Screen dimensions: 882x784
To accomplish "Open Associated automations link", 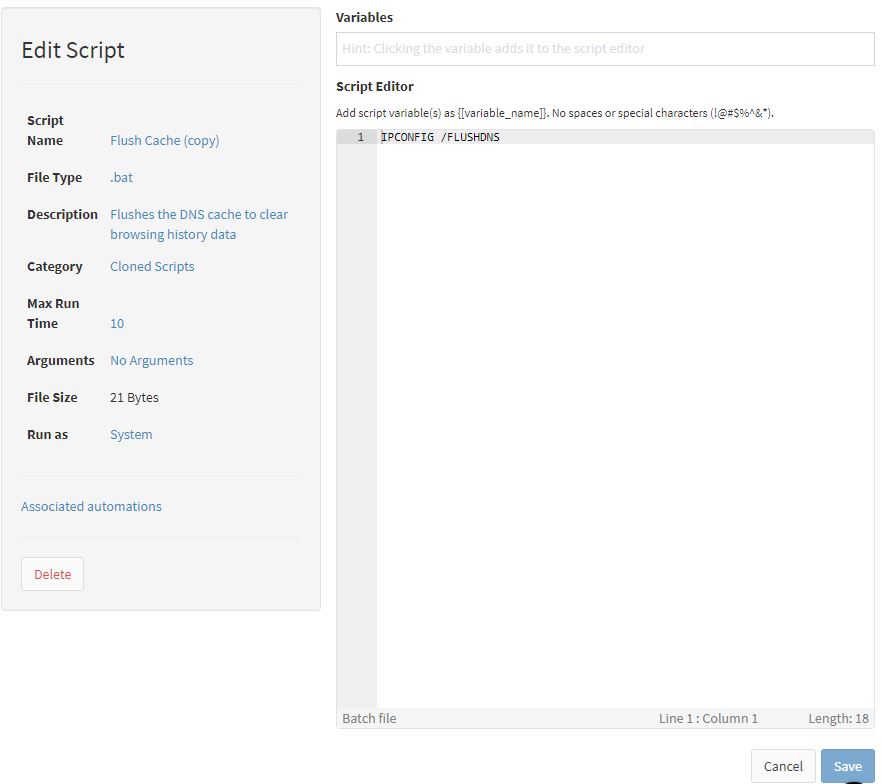I will point(91,506).
